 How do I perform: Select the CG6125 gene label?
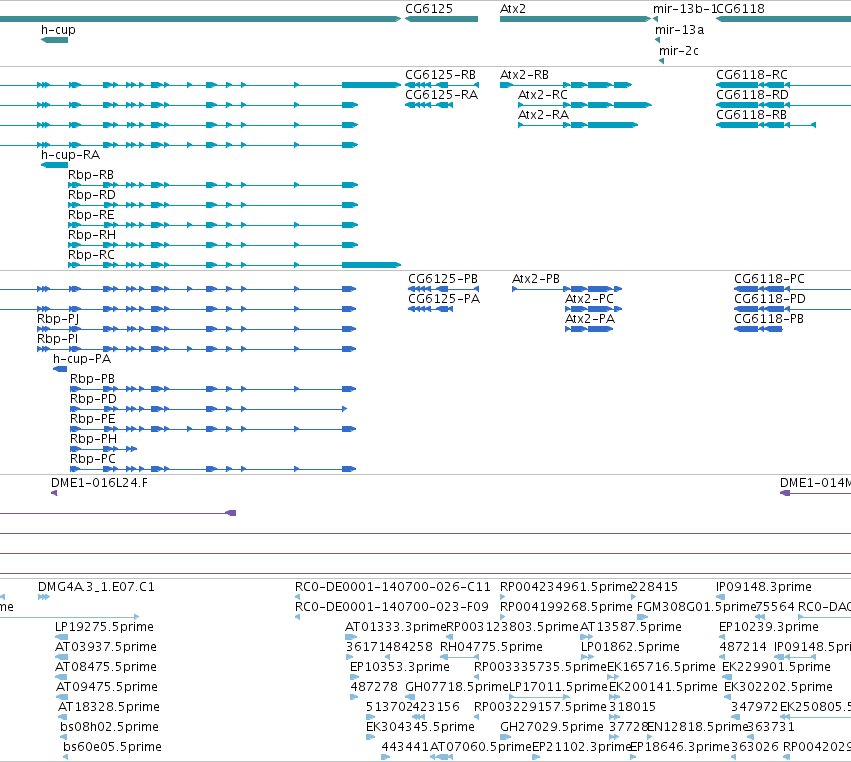(429, 9)
